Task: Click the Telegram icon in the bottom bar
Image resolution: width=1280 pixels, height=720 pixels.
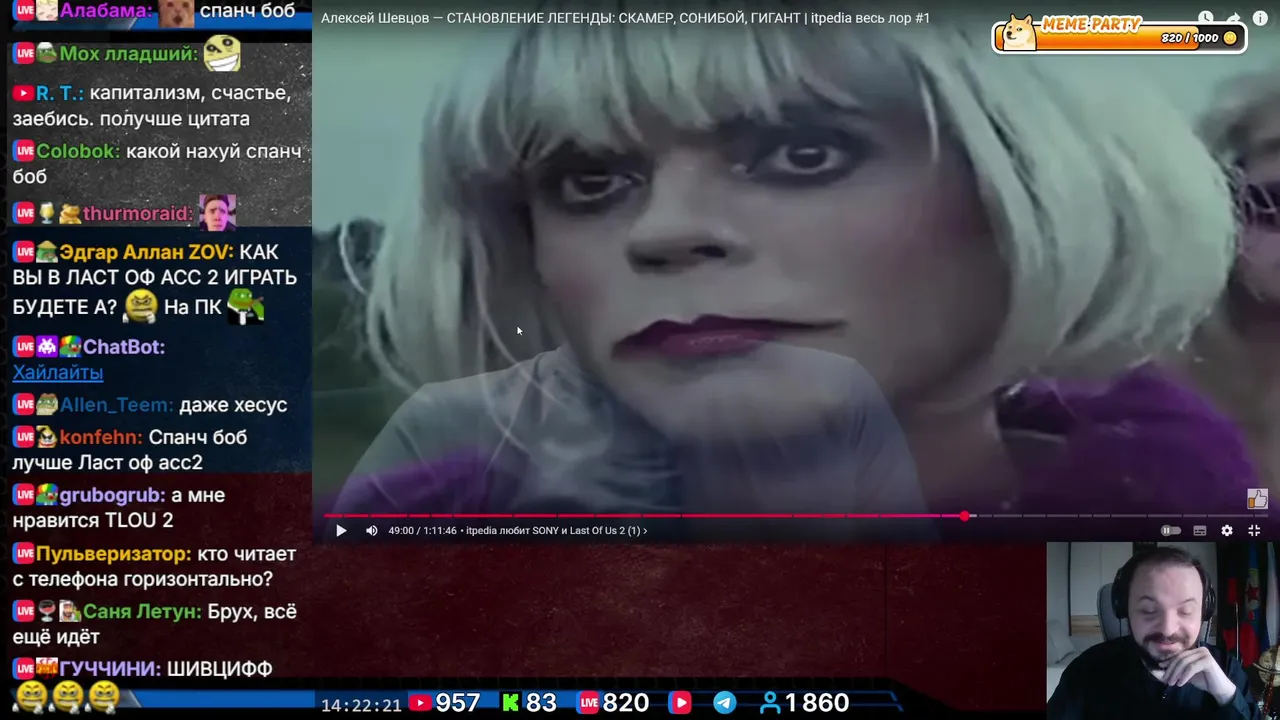Action: click(725, 703)
